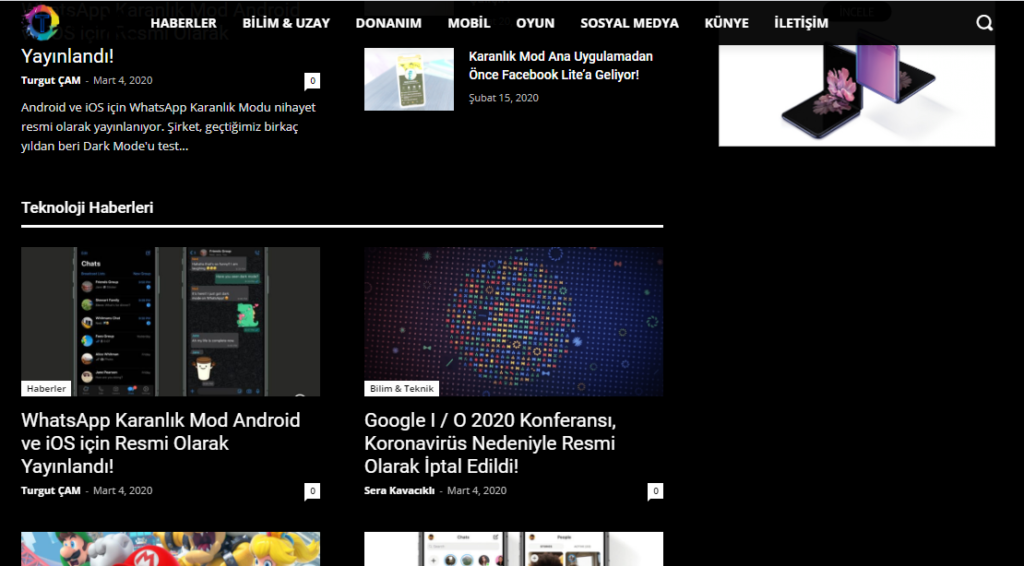Screen dimensions: 1024x566
Task: View author Sera Kavacıklı's profile
Action: click(x=399, y=490)
